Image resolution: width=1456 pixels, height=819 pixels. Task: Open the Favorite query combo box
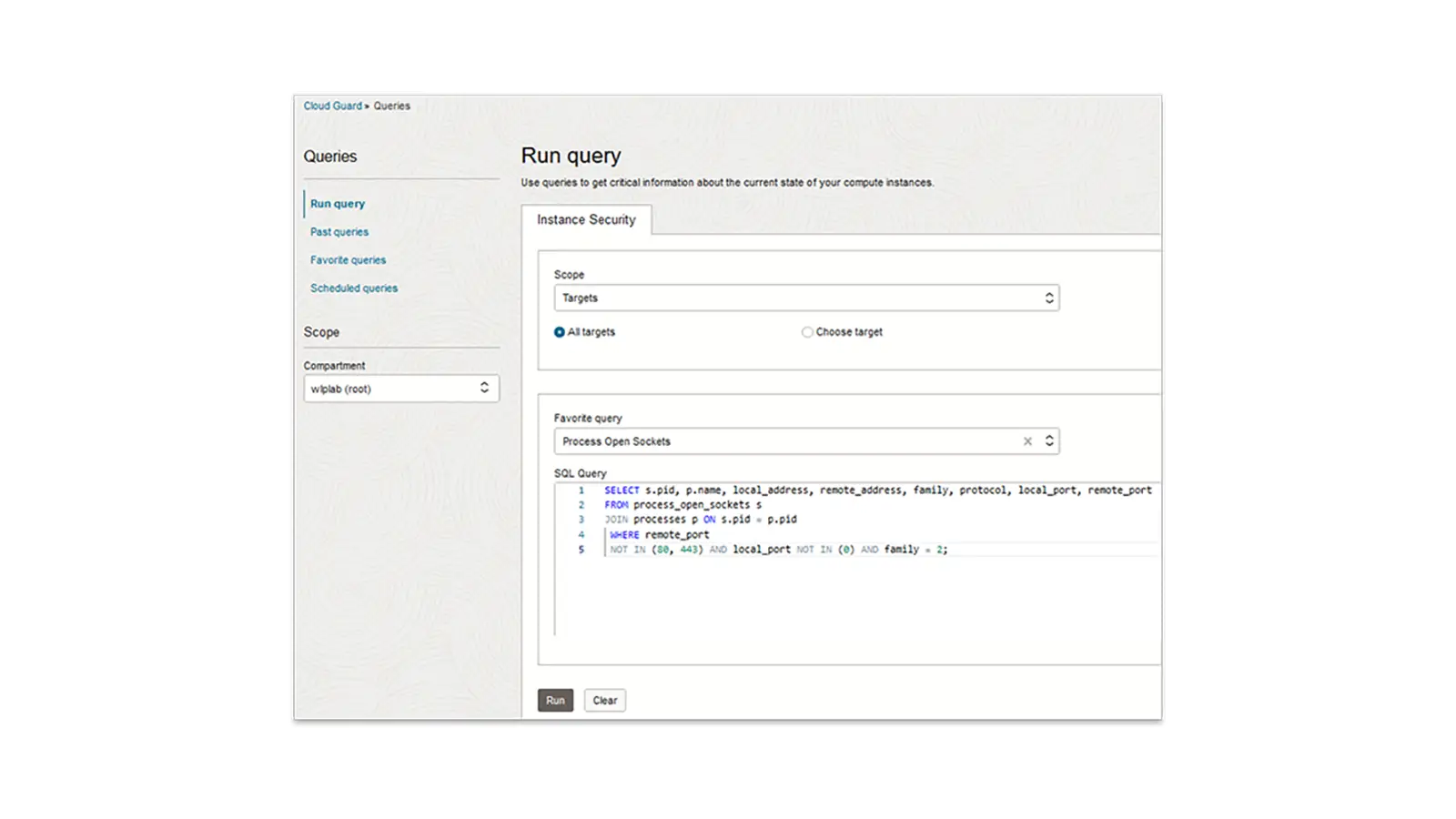(x=806, y=441)
